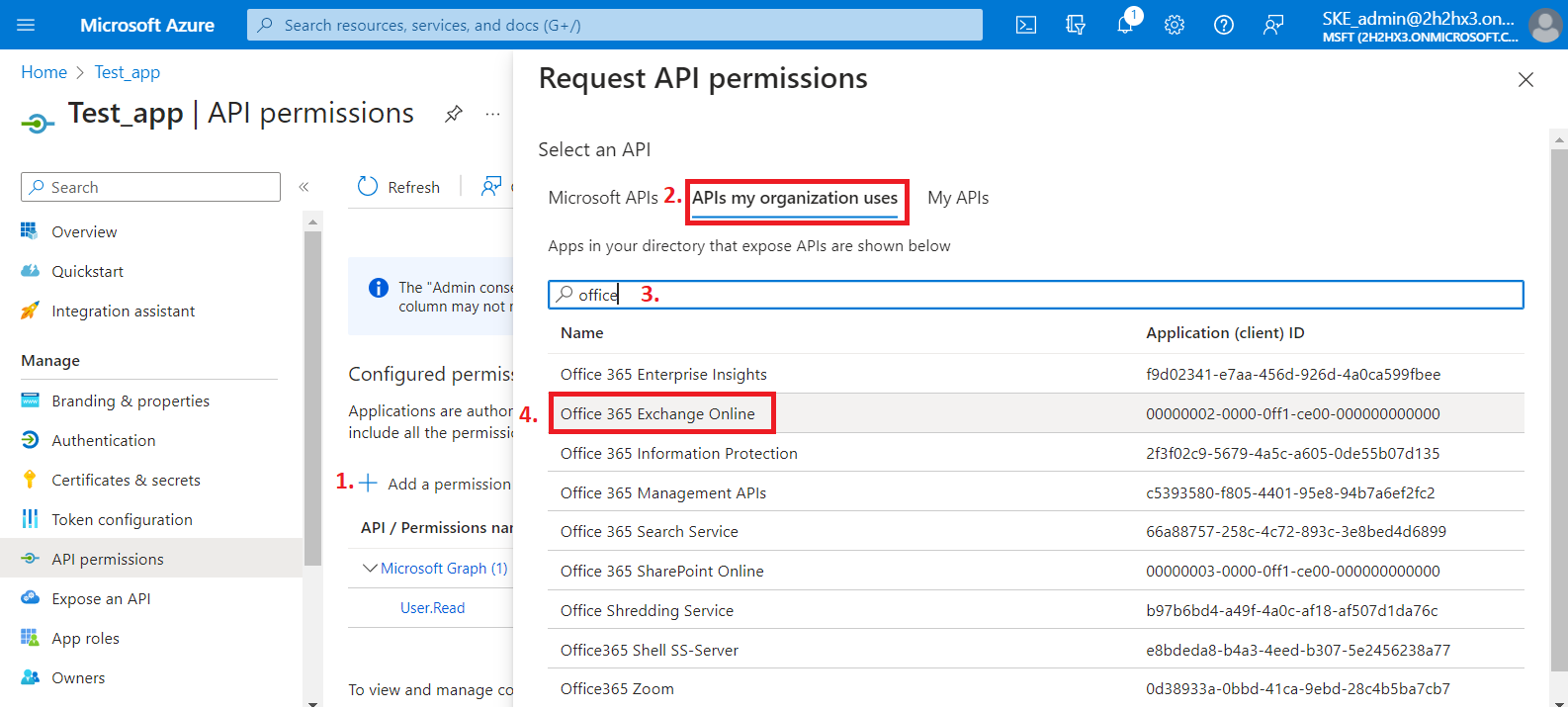Open the Help question mark icon
This screenshot has height=711, width=1568.
pos(1224,25)
